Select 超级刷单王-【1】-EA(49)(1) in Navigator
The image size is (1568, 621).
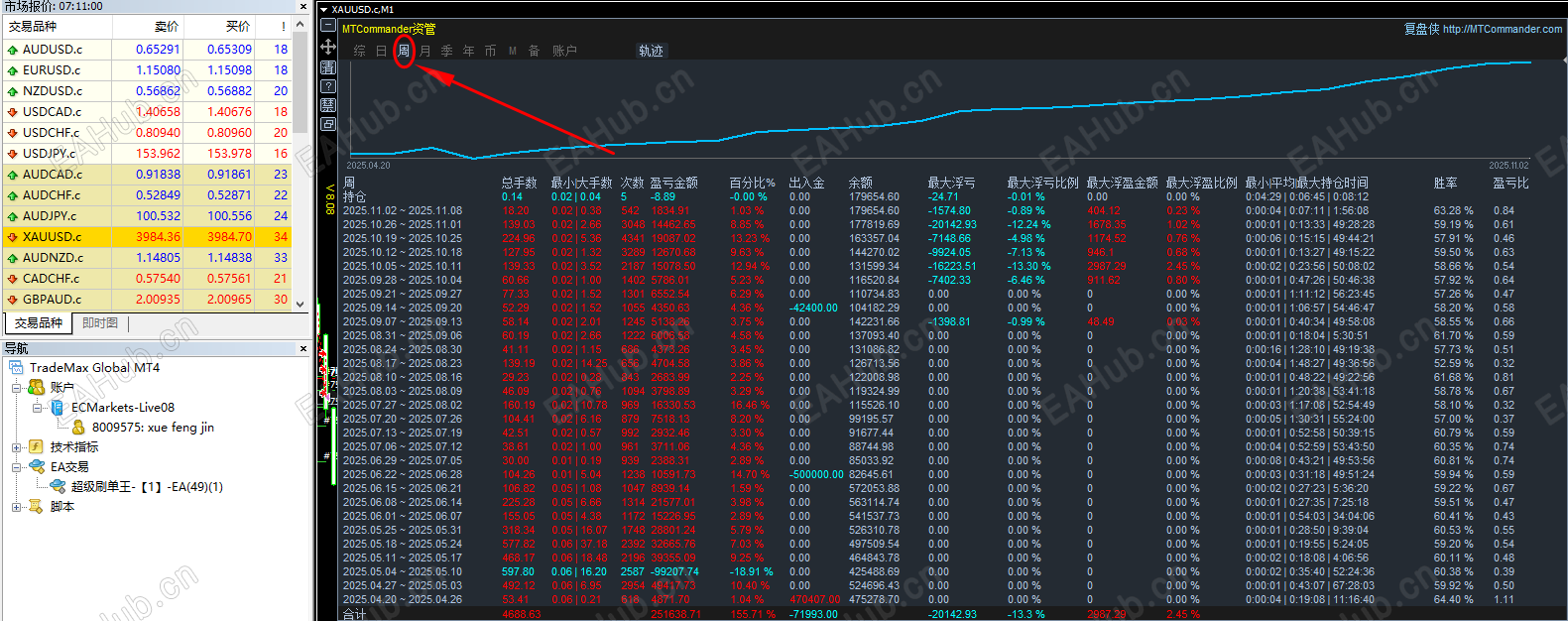click(x=147, y=487)
